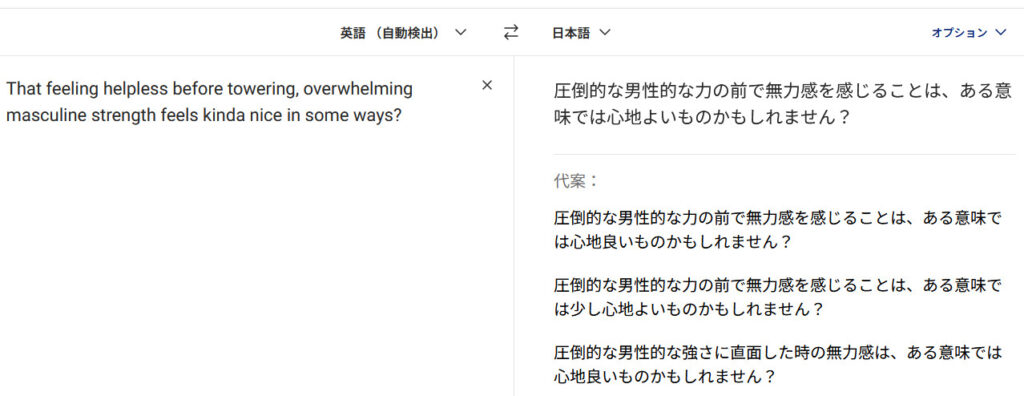Click the オプション text link
Viewport: 1024px width, 396px height.
pos(959,33)
